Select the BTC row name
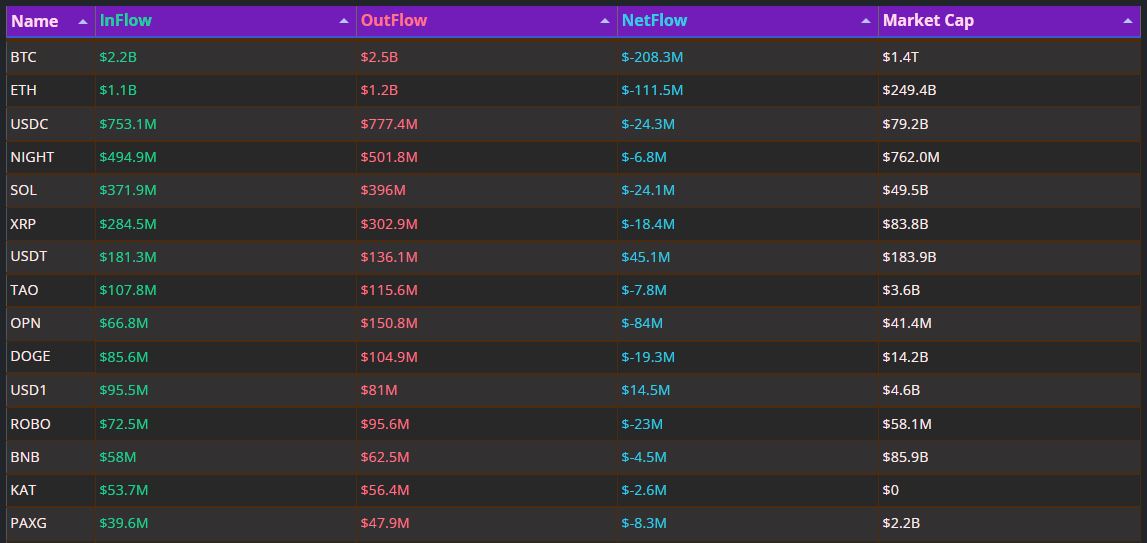Viewport: 1147px width, 543px height. [24, 57]
